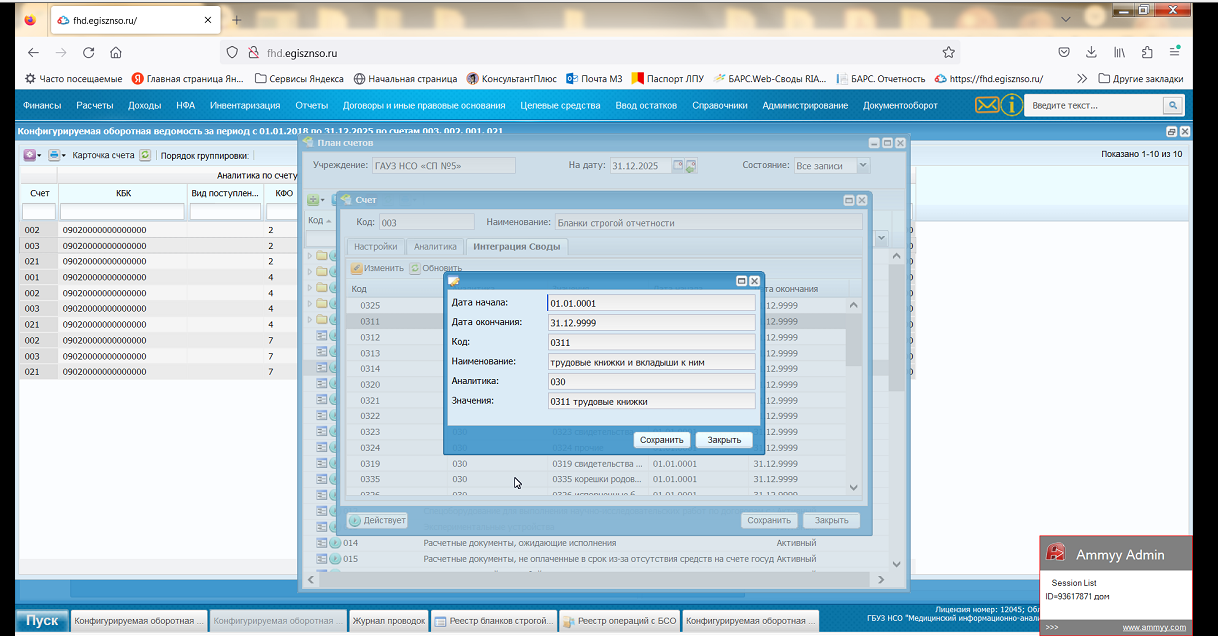The image size is (1218, 636).
Task: Click the green add icon in План счетов
Action: 313,201
